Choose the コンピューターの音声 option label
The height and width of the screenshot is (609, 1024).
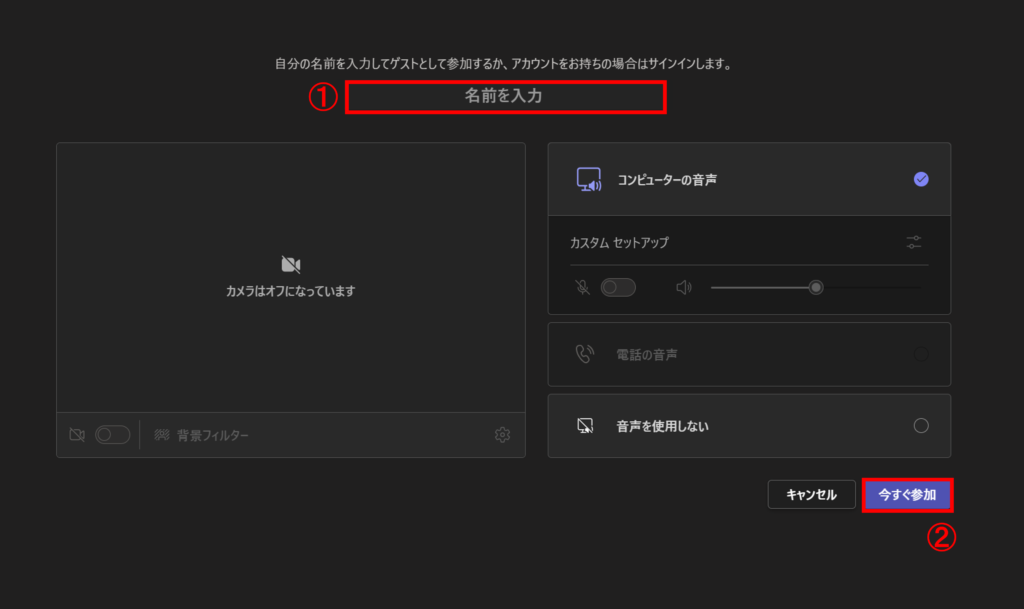[x=666, y=180]
